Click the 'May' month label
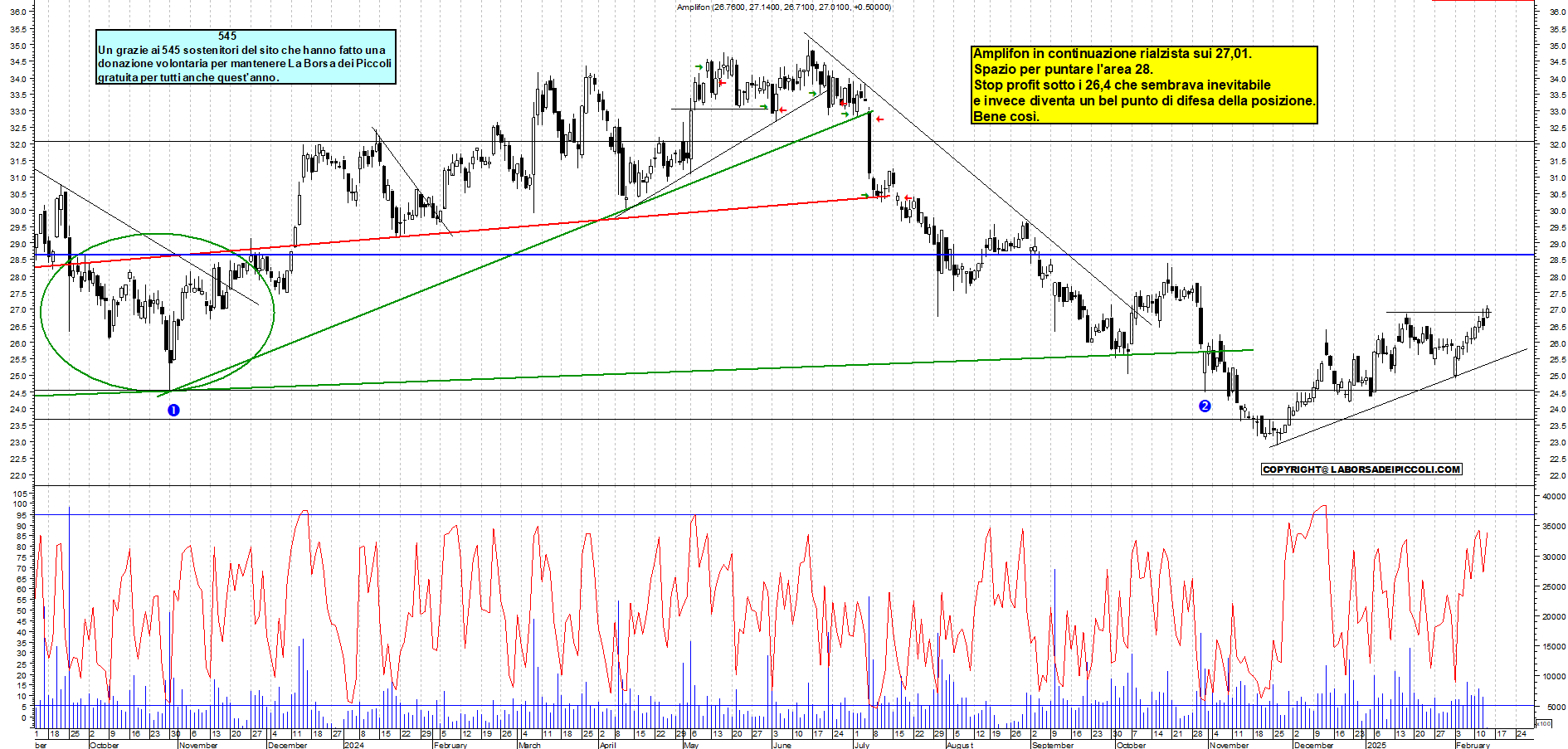This screenshot has width=1568, height=749. (x=691, y=745)
